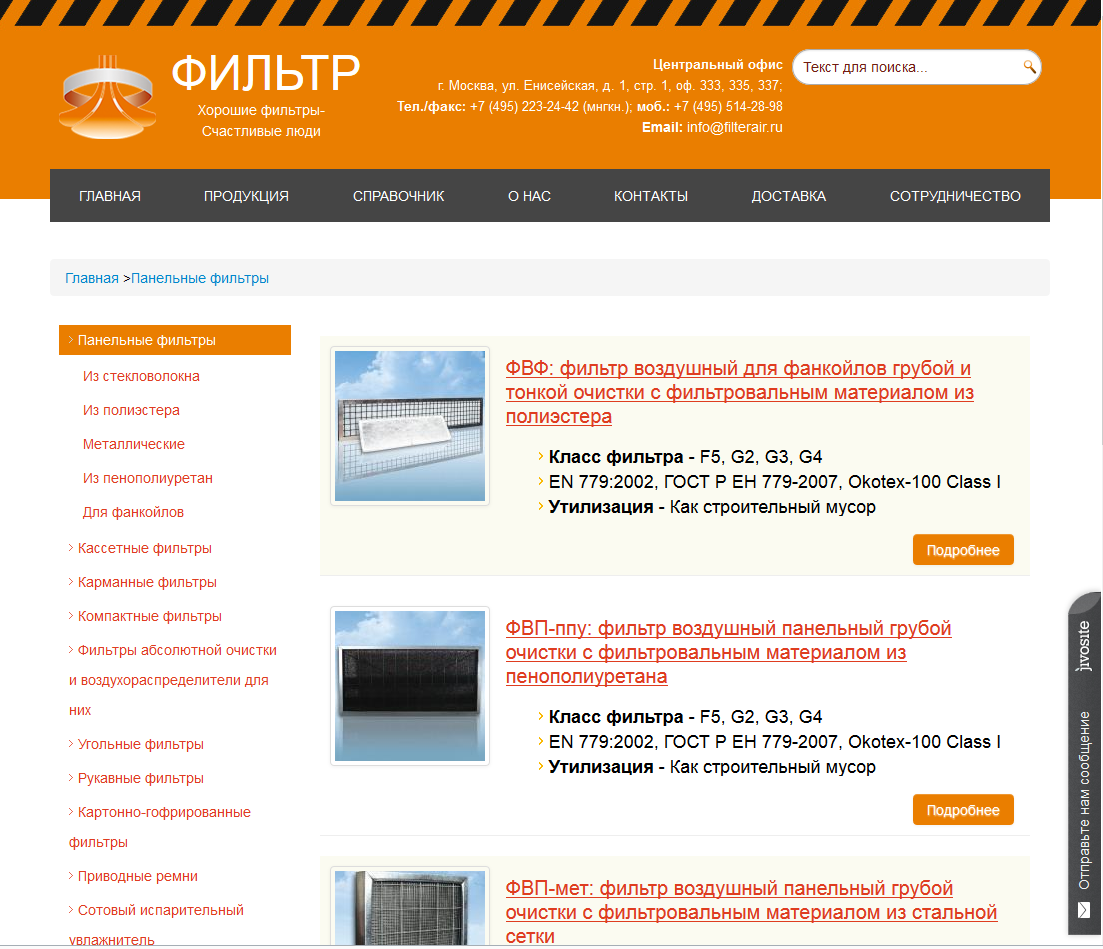Click the slogan Хорошие фильтры- Счастливые люди

261,121
